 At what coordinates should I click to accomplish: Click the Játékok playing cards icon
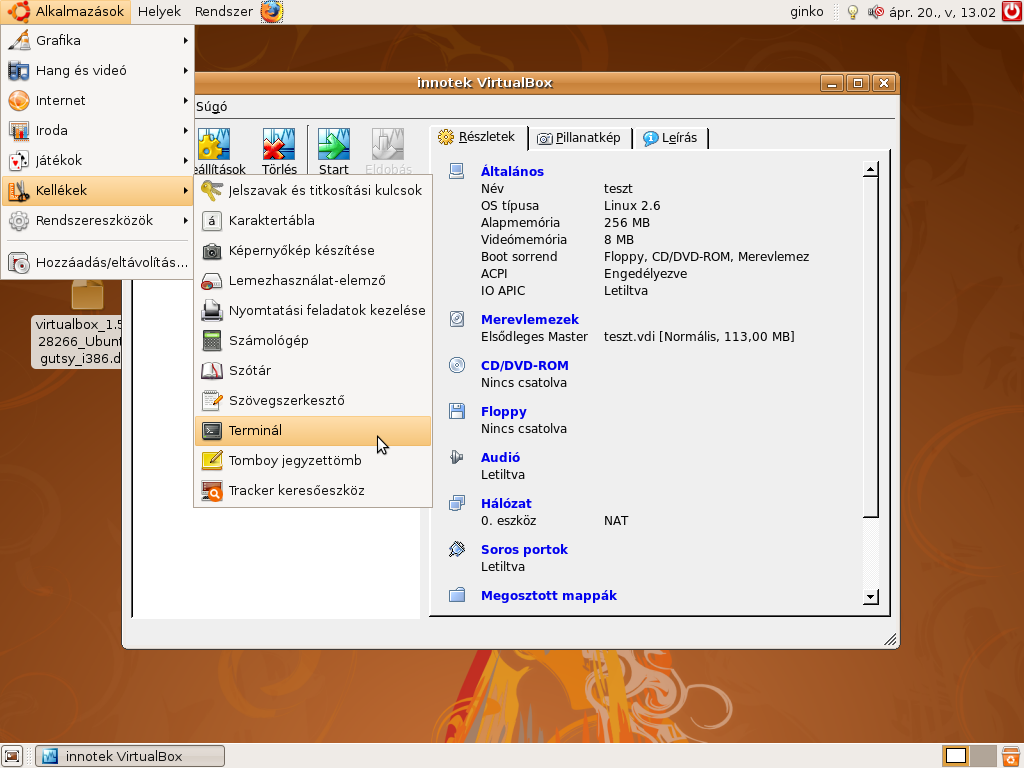[19, 161]
